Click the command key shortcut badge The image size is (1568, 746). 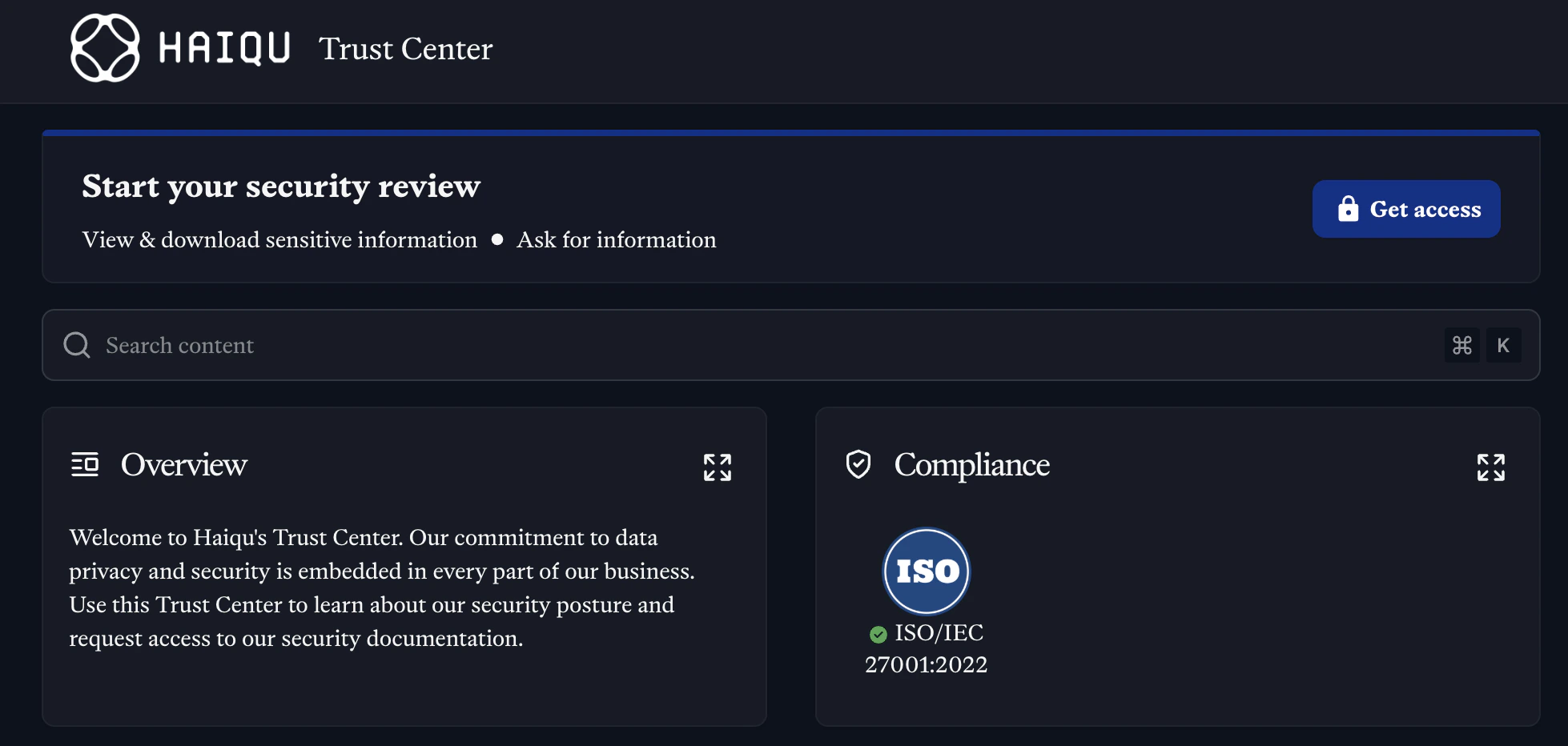tap(1461, 345)
